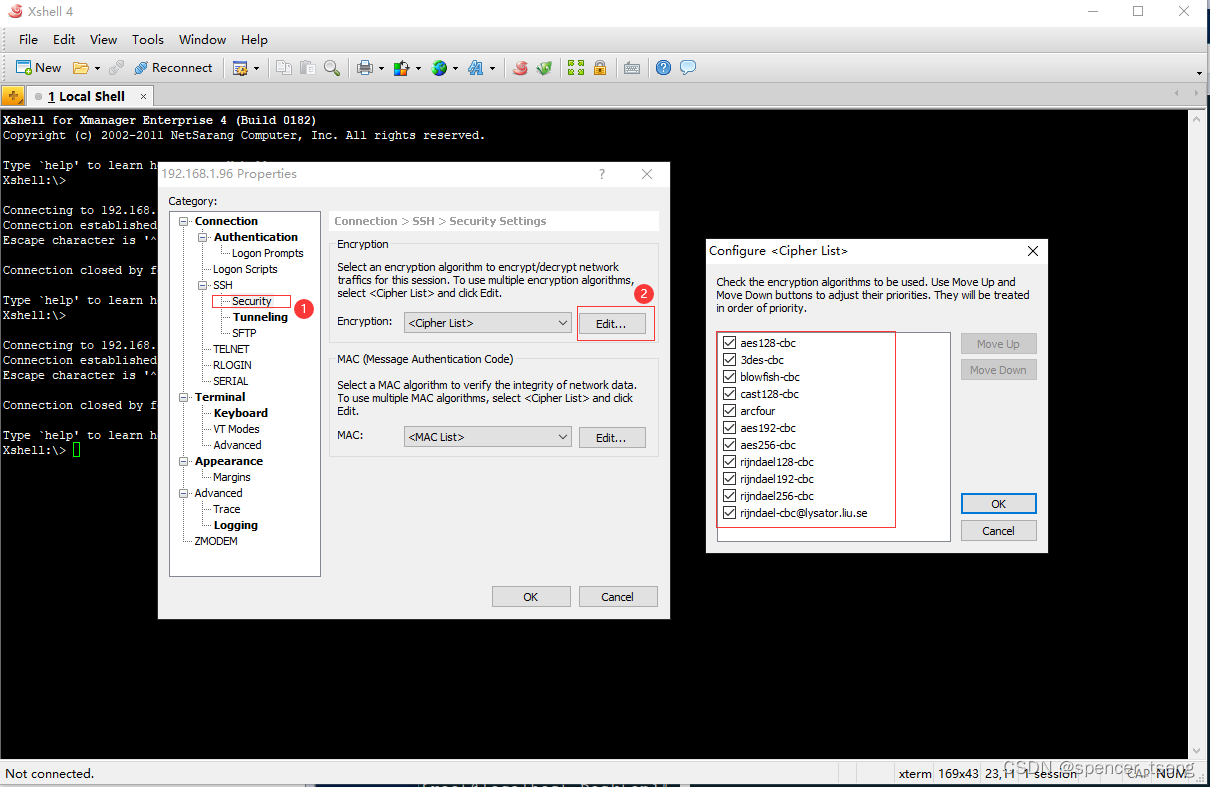Open the on-screen keyboard icon
The height and width of the screenshot is (787, 1210).
pyautogui.click(x=632, y=68)
